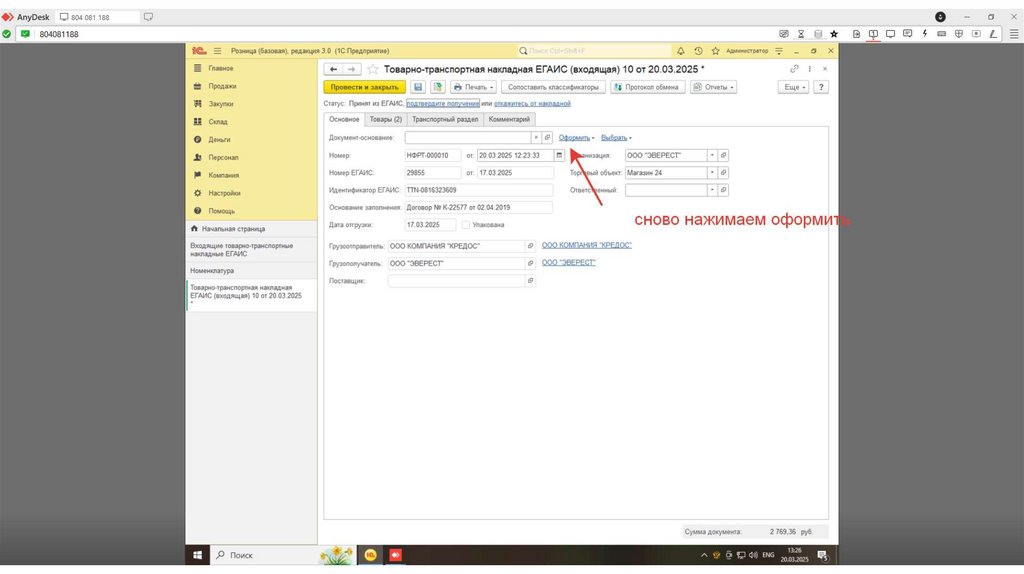Click the подтвердите получение link
1024x574 pixels.
coord(442,103)
